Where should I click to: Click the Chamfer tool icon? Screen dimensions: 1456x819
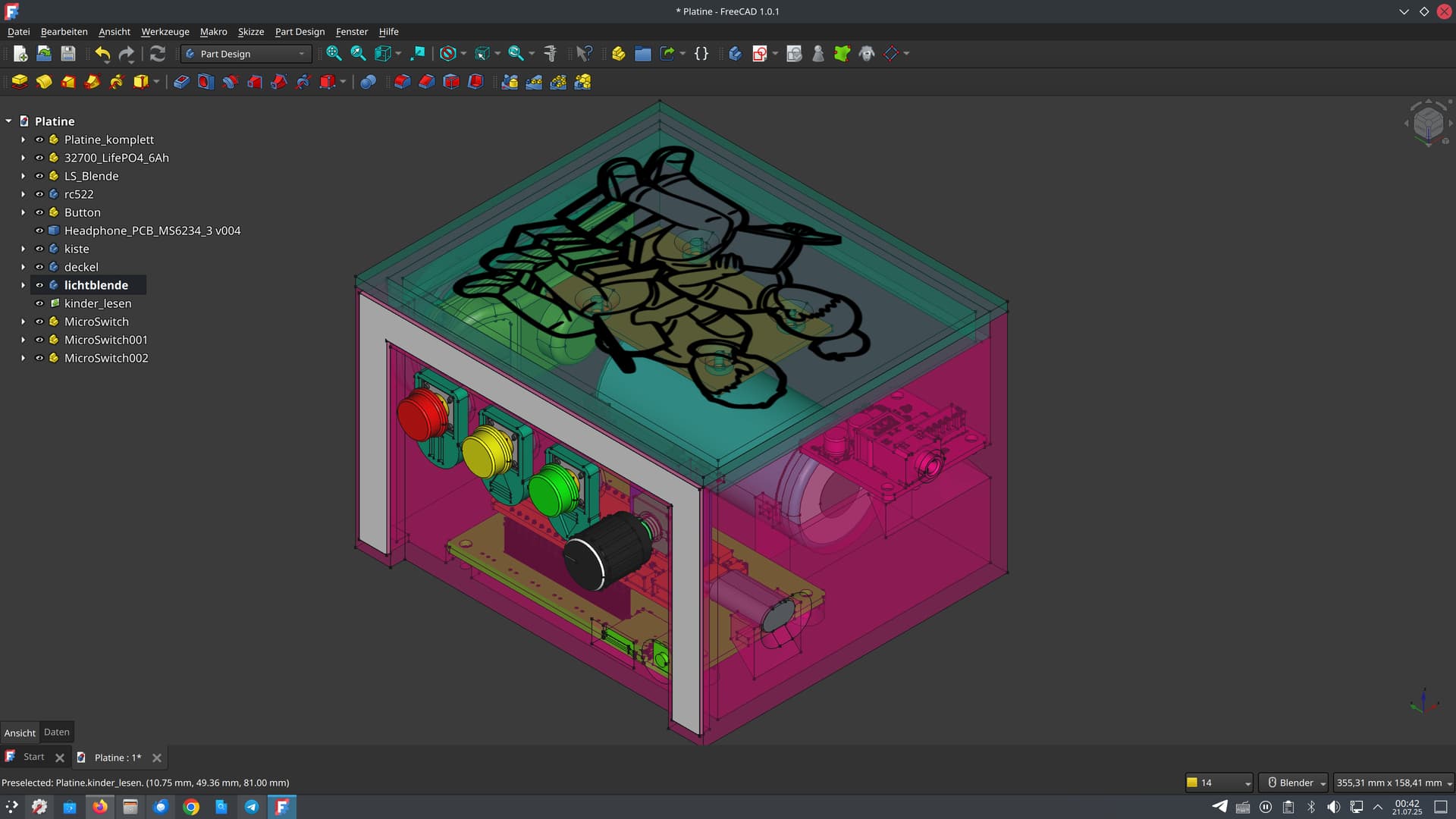[427, 82]
